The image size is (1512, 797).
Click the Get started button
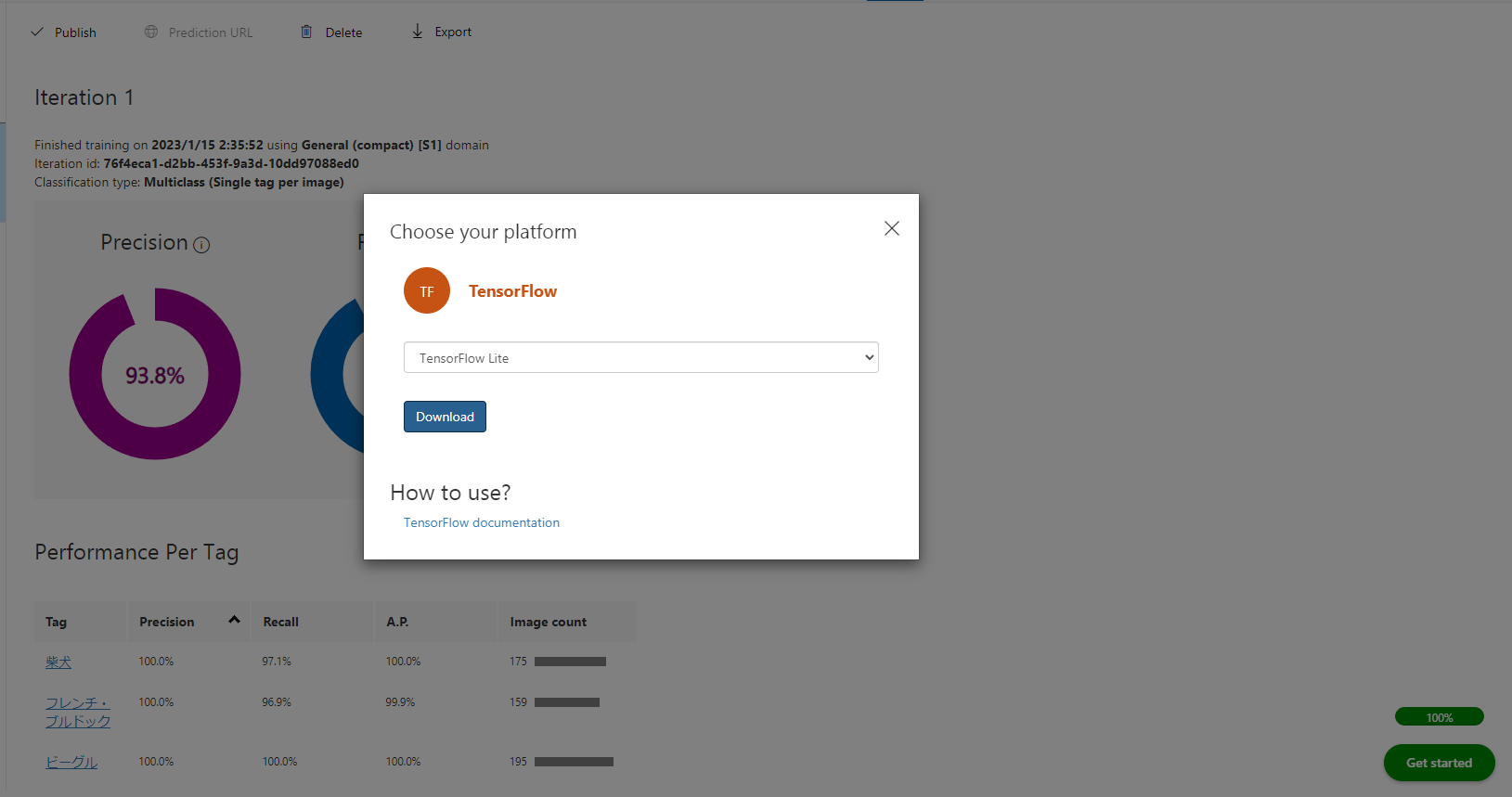point(1439,763)
